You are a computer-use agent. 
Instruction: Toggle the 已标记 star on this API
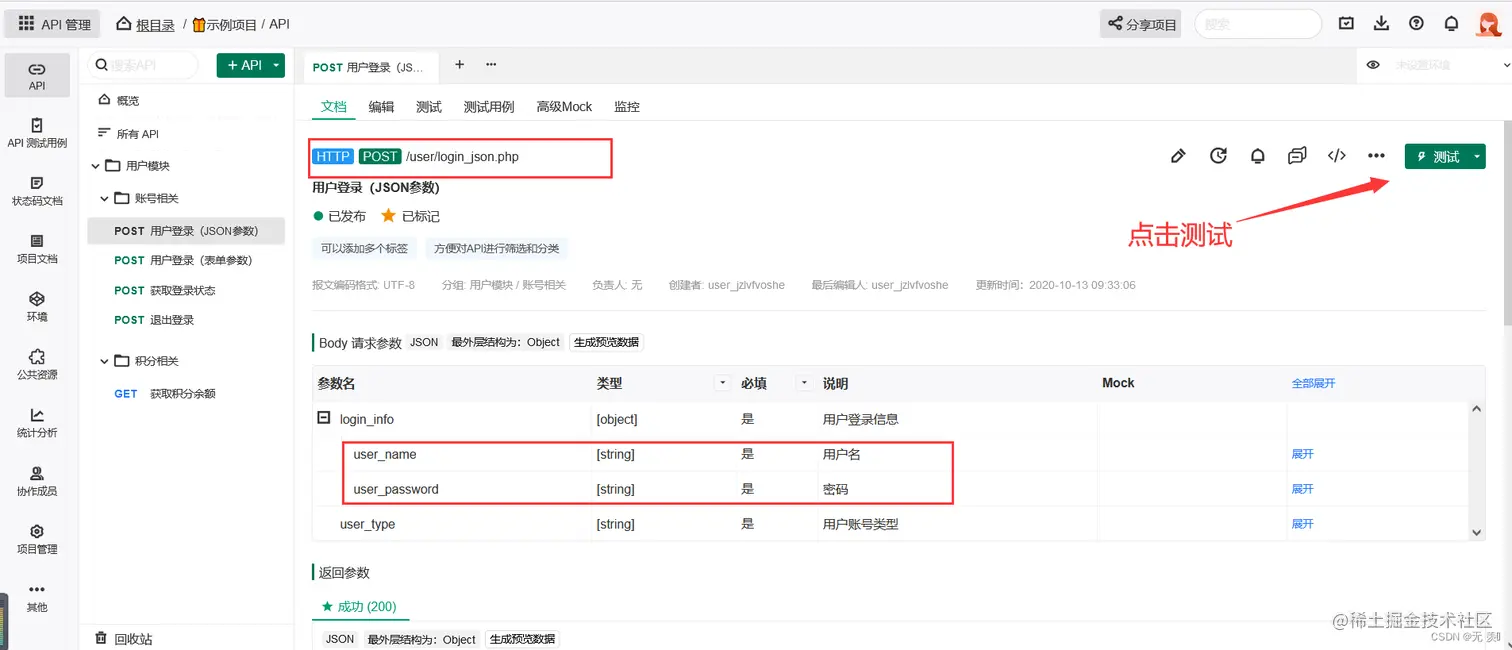tap(389, 215)
